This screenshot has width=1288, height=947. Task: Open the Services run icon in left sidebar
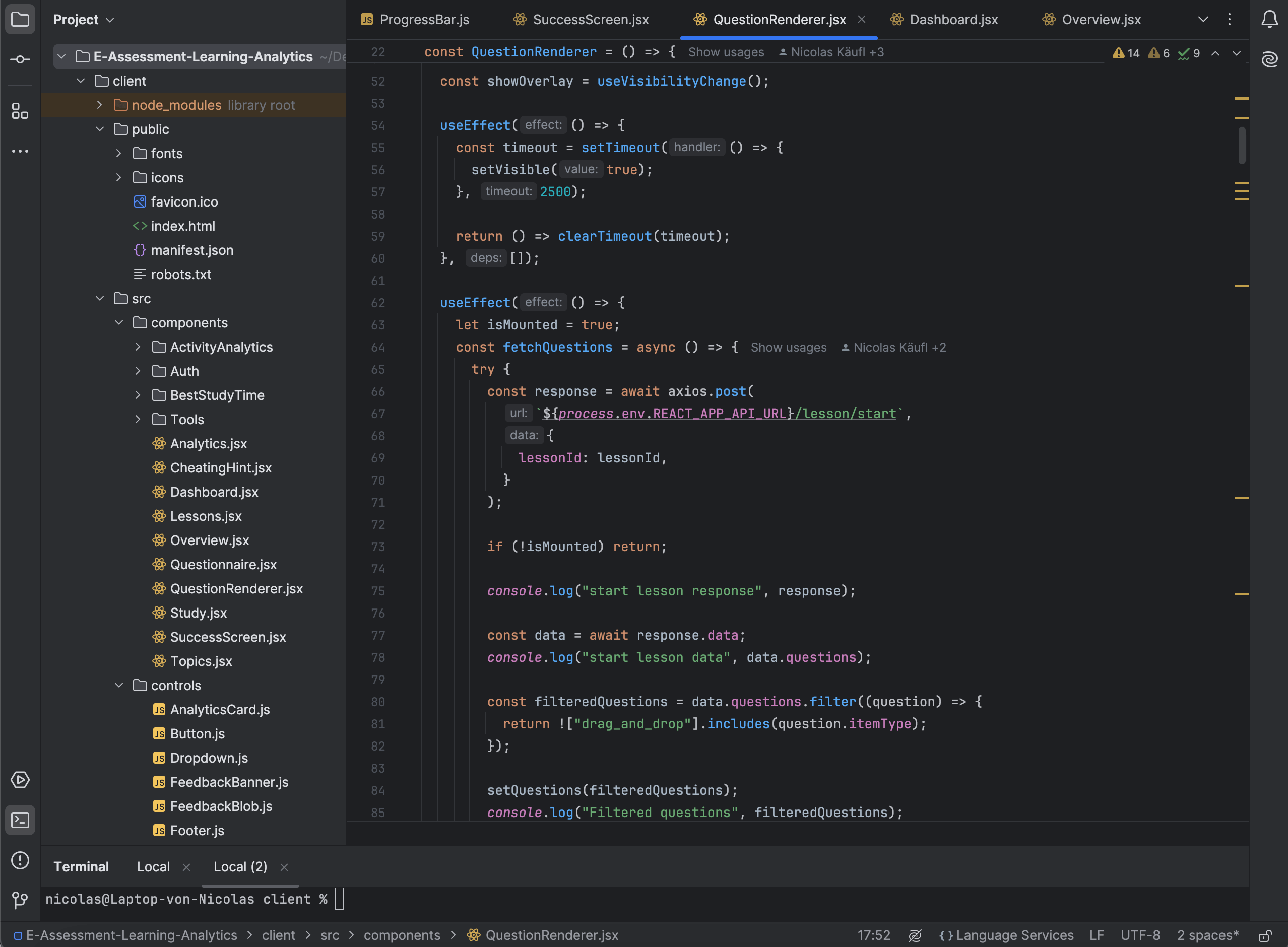click(20, 780)
